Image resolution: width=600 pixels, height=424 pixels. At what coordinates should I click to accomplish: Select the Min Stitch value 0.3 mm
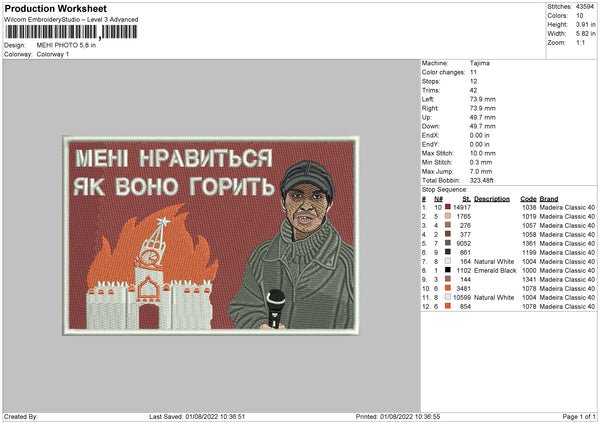[x=481, y=162]
